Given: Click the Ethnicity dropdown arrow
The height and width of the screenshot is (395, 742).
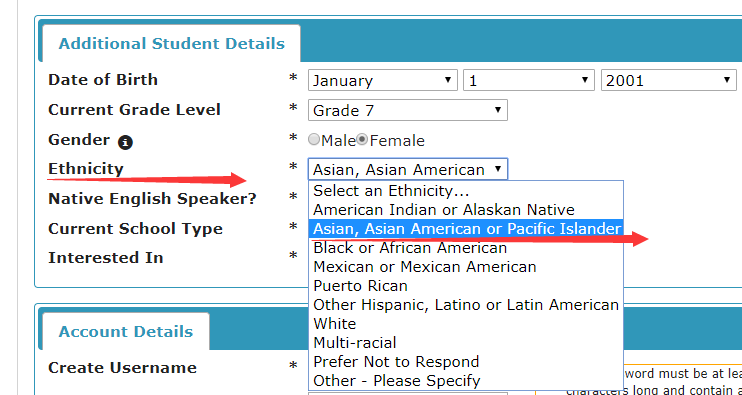Looking at the screenshot, I should pyautogui.click(x=498, y=169).
